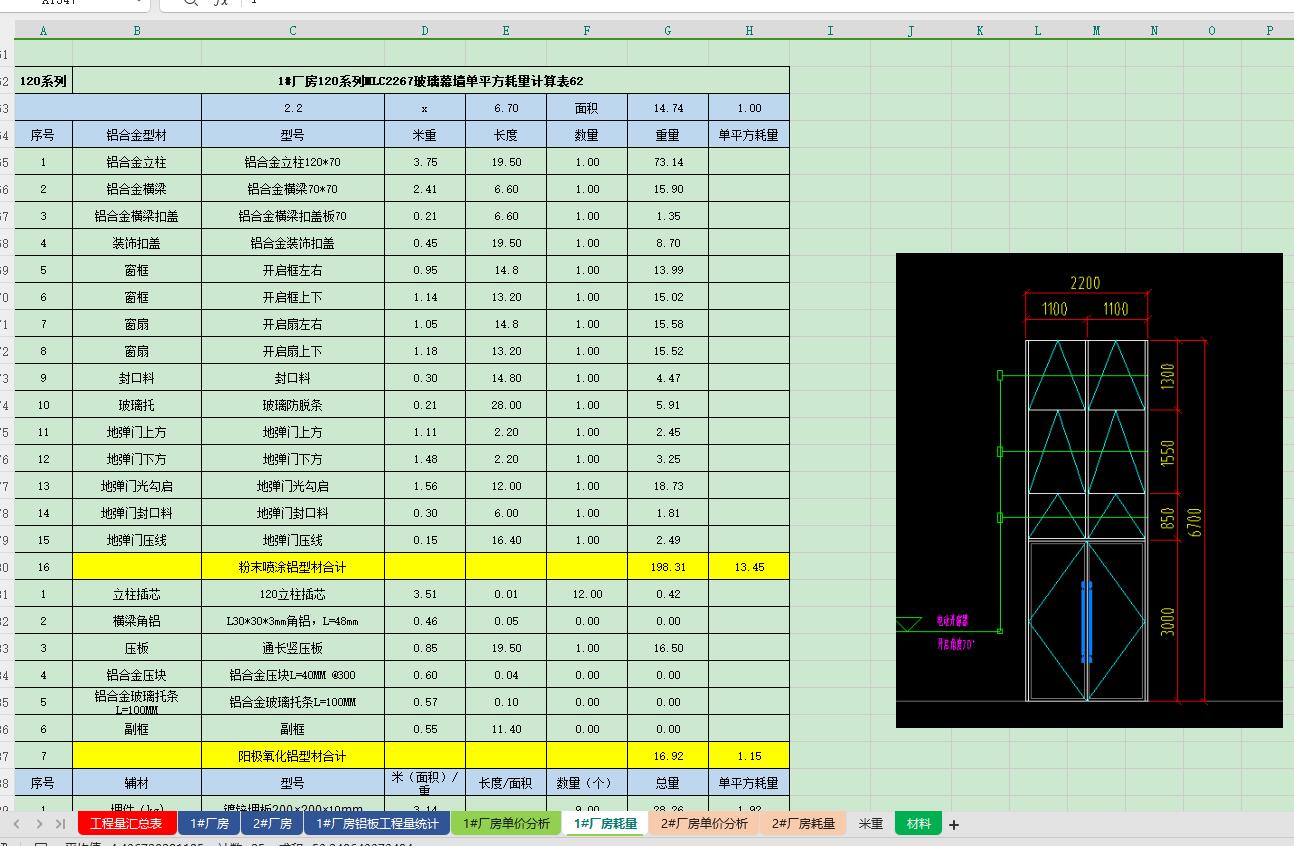This screenshot has height=846, width=1294.
Task: Click the 120系列 cell
Action: pyautogui.click(x=43, y=81)
